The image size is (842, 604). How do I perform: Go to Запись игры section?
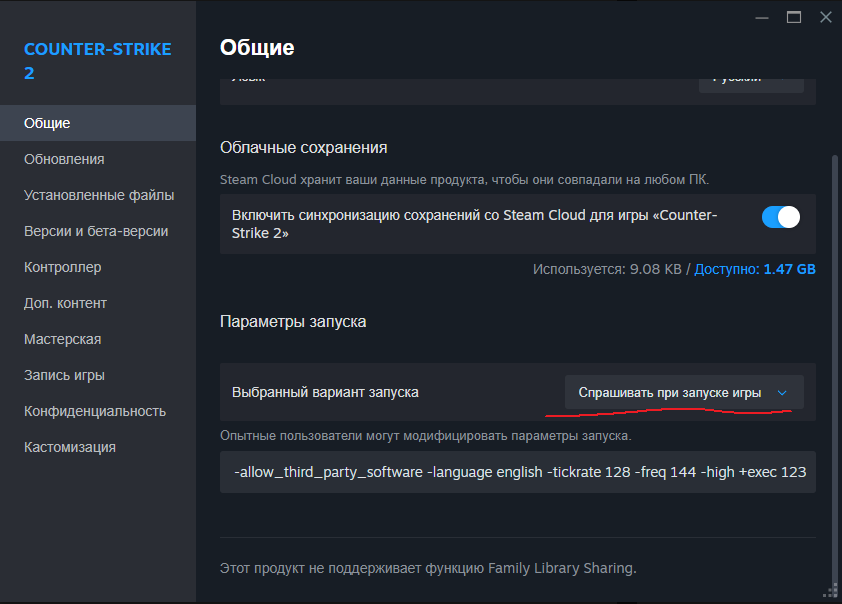tap(98, 375)
